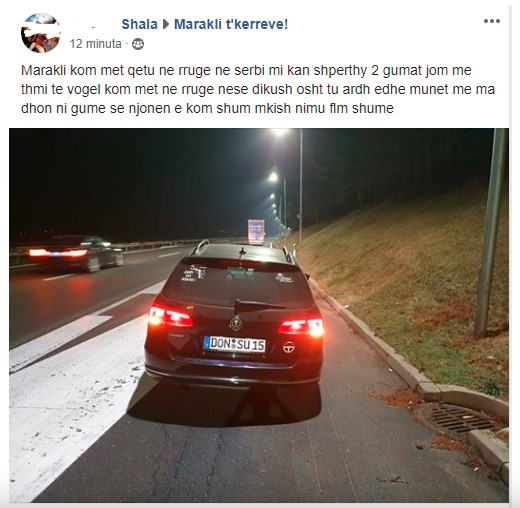Click the VW emblem on the car's trunk
The height and width of the screenshot is (508, 520).
pyautogui.click(x=236, y=323)
